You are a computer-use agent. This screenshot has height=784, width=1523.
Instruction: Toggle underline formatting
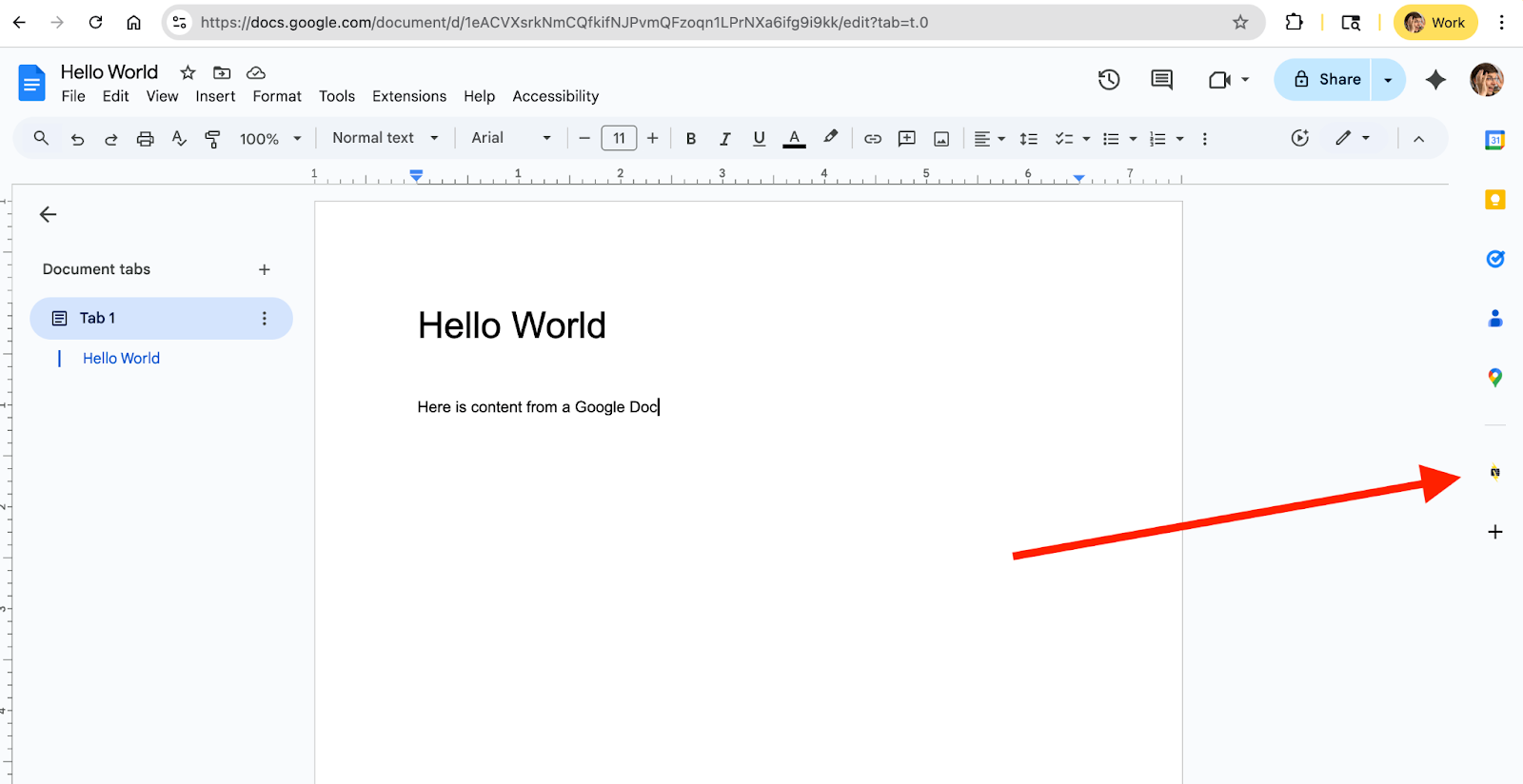pos(759,139)
